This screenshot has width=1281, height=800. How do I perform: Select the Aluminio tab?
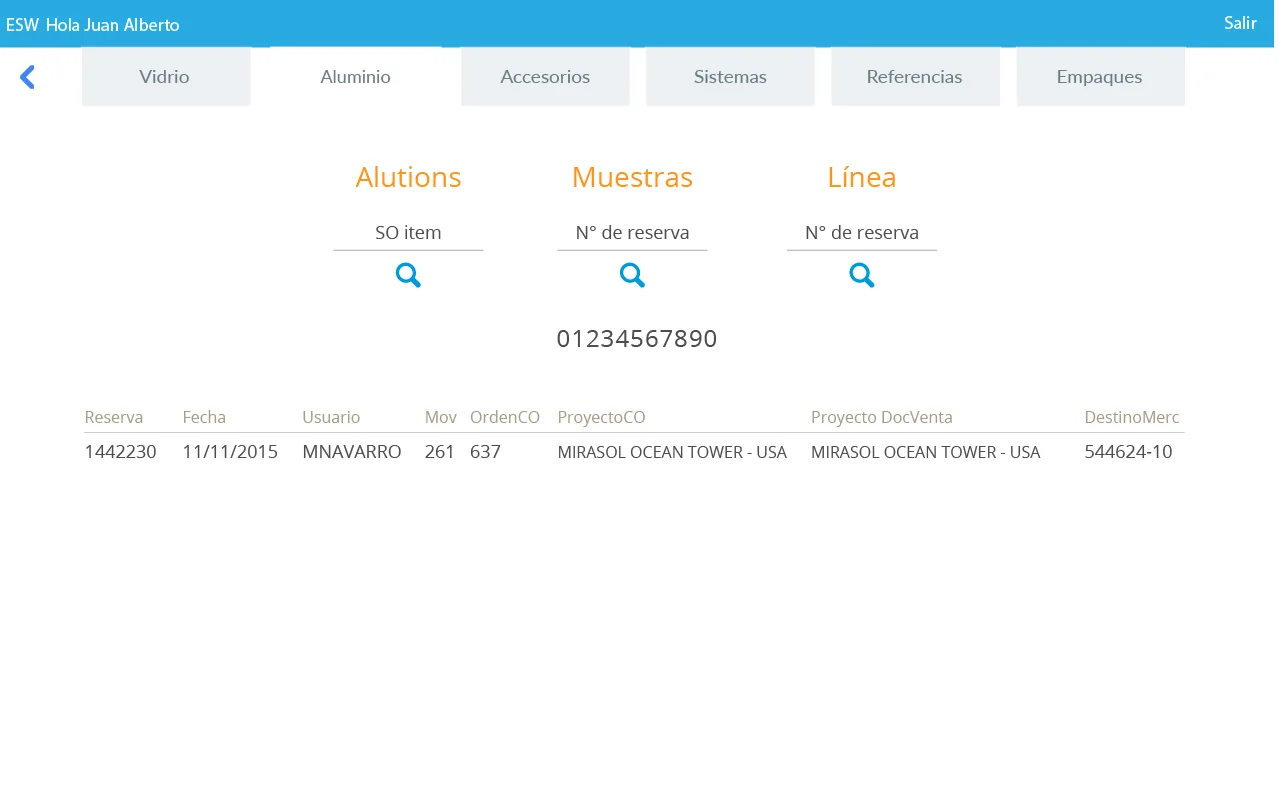[x=355, y=77]
